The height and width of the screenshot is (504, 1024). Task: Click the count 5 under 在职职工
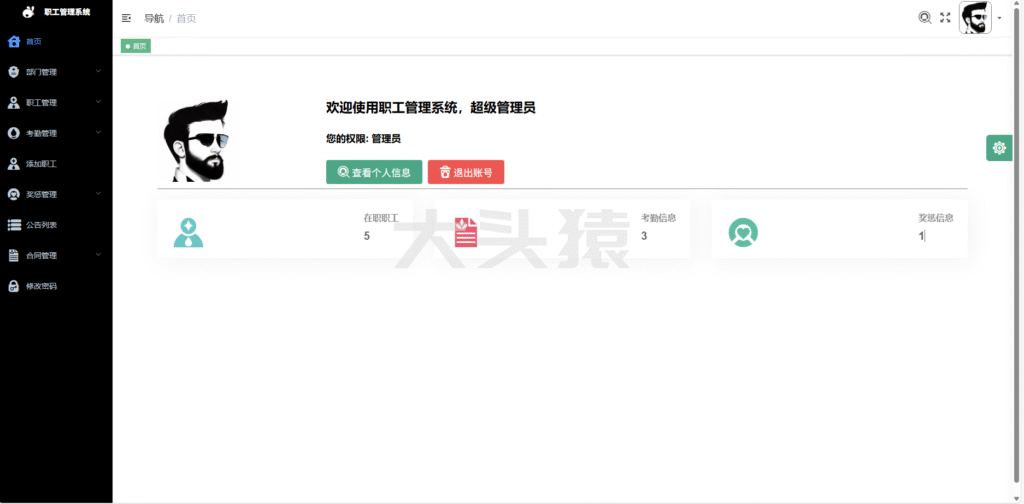click(x=367, y=236)
